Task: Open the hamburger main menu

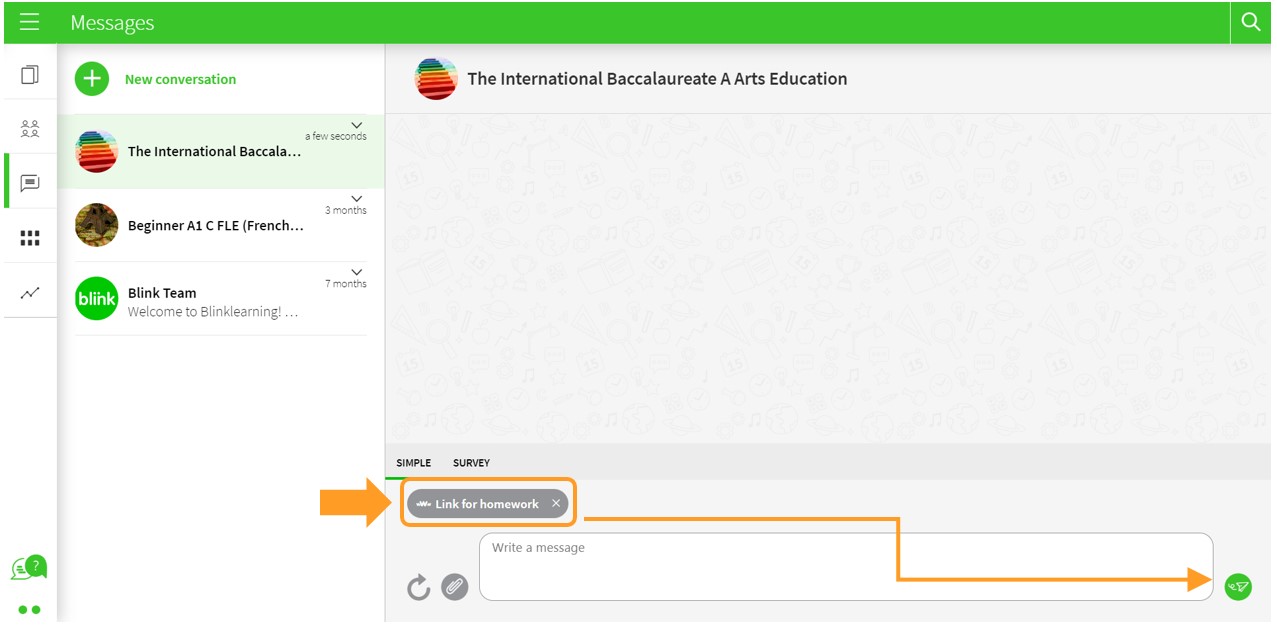Action: [x=29, y=22]
